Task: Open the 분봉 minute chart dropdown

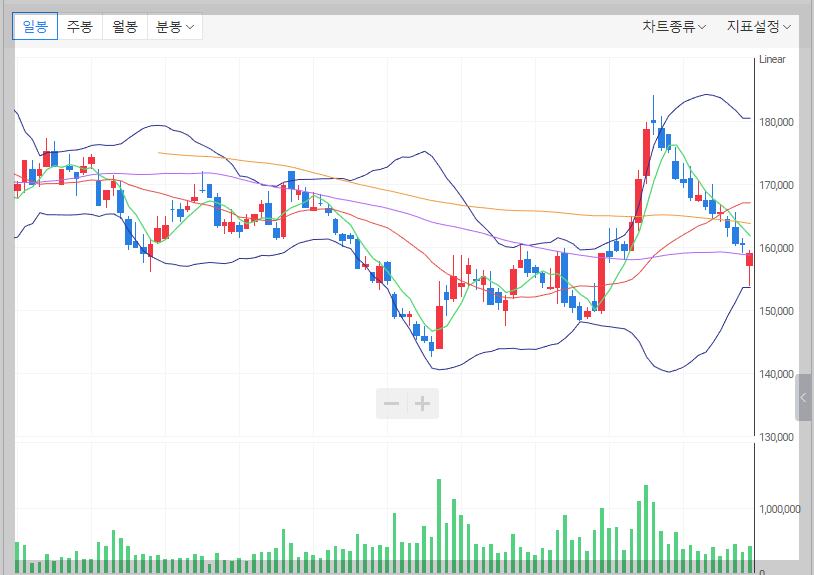Action: (x=175, y=26)
